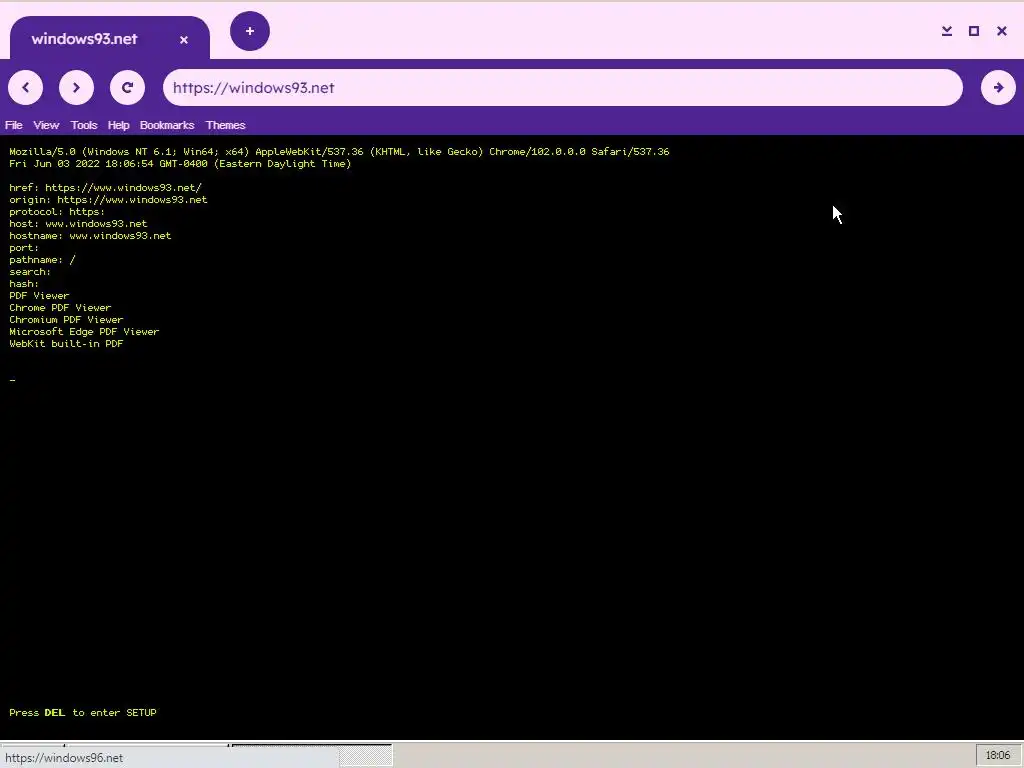Viewport: 1024px width, 768px height.
Task: Navigate with the go arrow beside the URL bar
Action: pos(998,88)
